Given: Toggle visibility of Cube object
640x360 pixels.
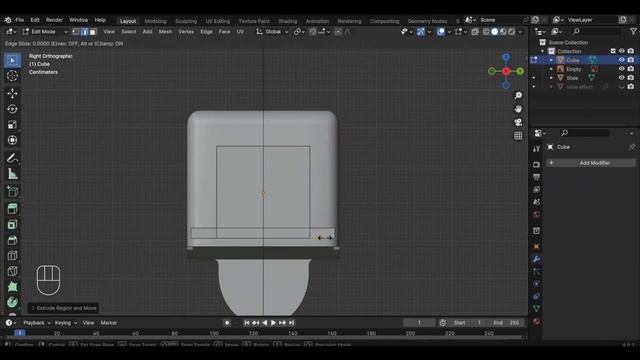Looking at the screenshot, I should coord(621,60).
